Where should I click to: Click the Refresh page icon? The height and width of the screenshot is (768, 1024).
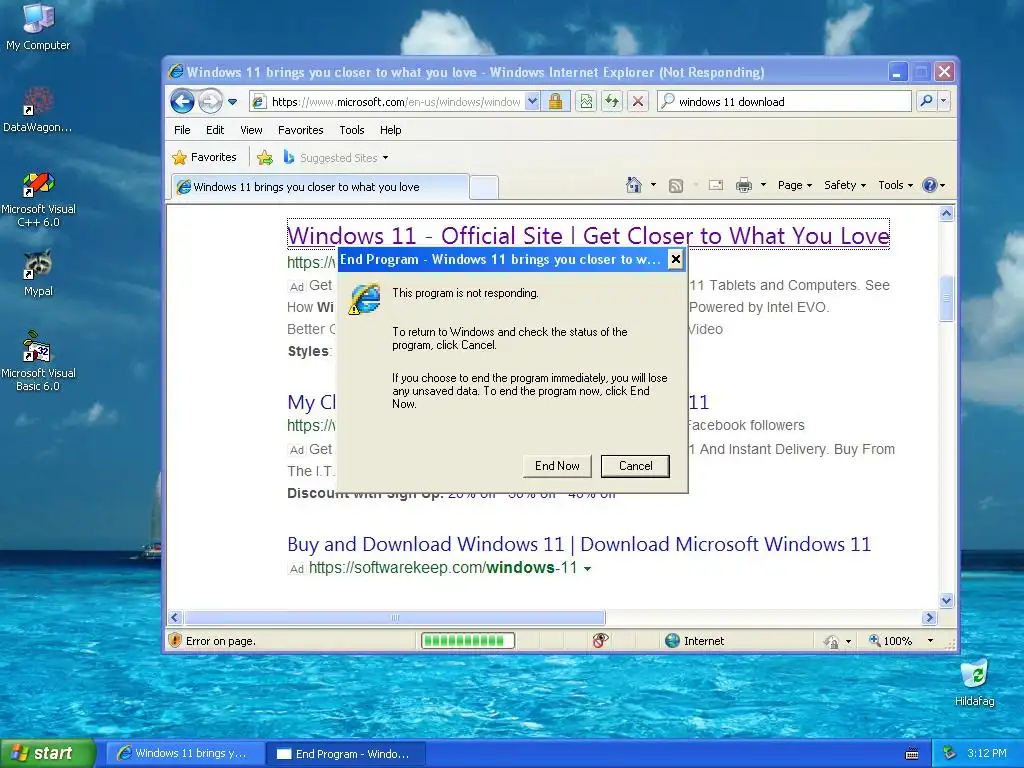pos(612,101)
